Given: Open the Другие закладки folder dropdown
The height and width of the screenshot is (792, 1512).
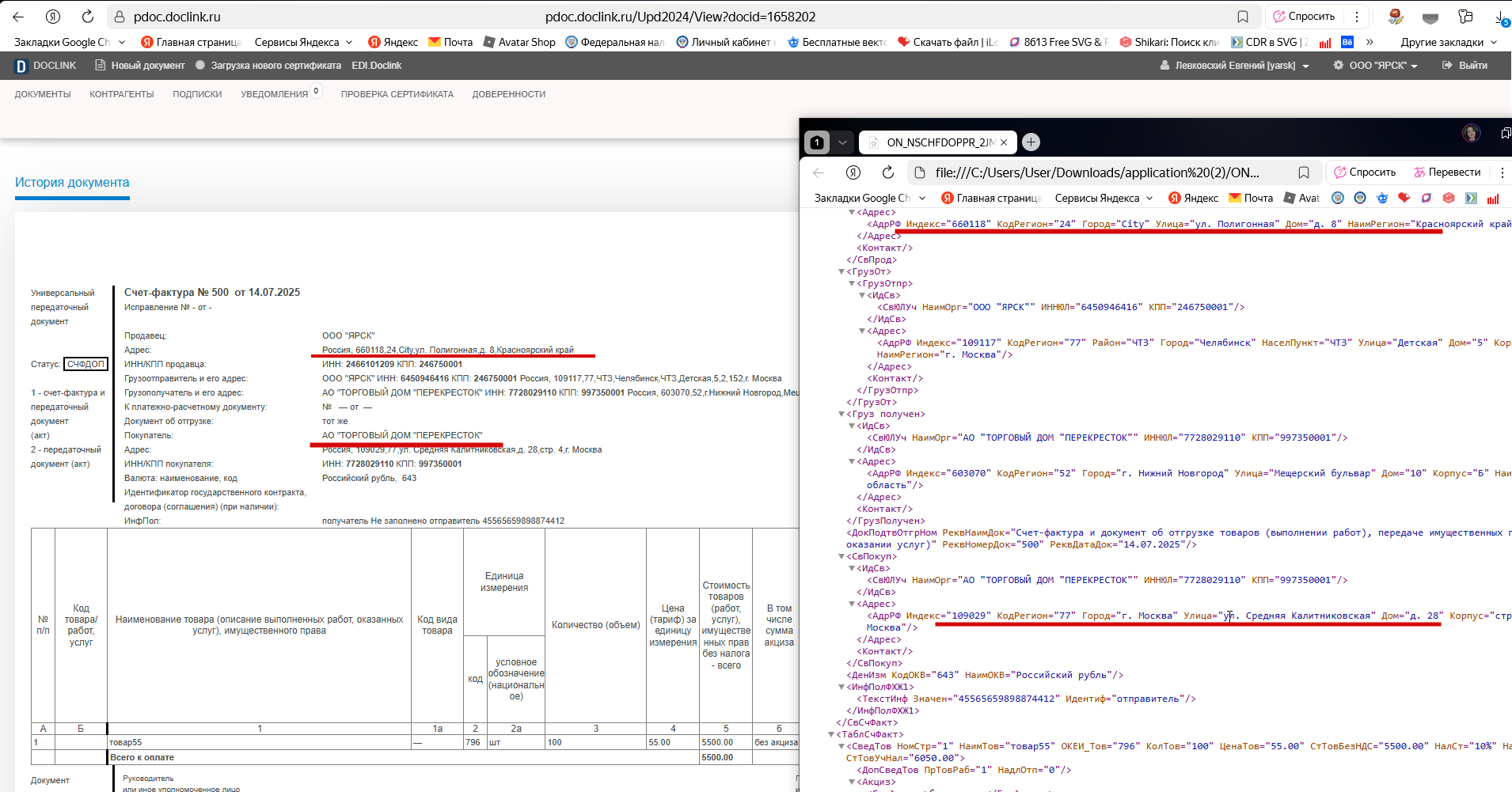Looking at the screenshot, I should [x=1449, y=42].
